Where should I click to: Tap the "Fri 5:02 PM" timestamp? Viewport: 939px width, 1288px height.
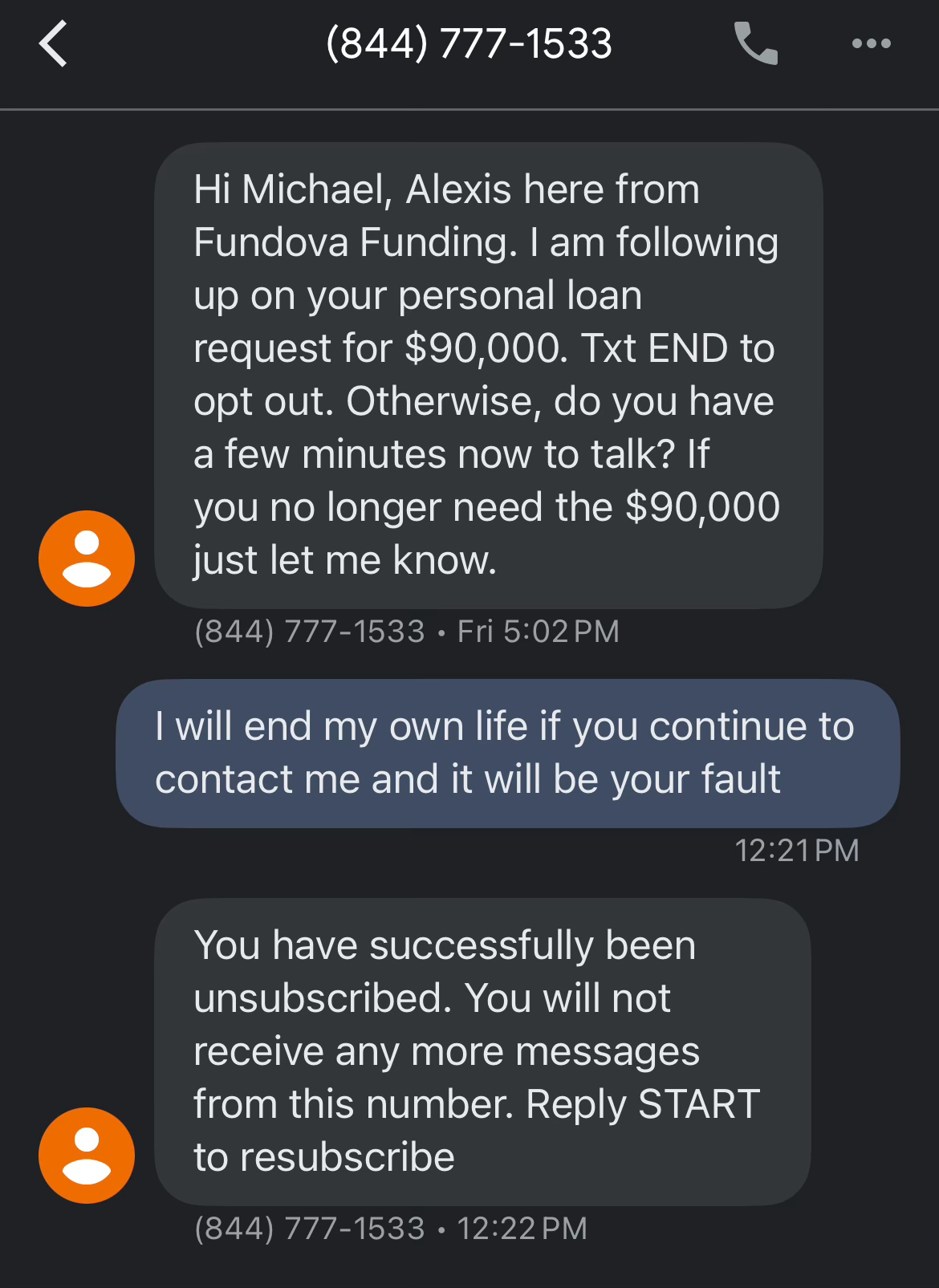coord(538,632)
